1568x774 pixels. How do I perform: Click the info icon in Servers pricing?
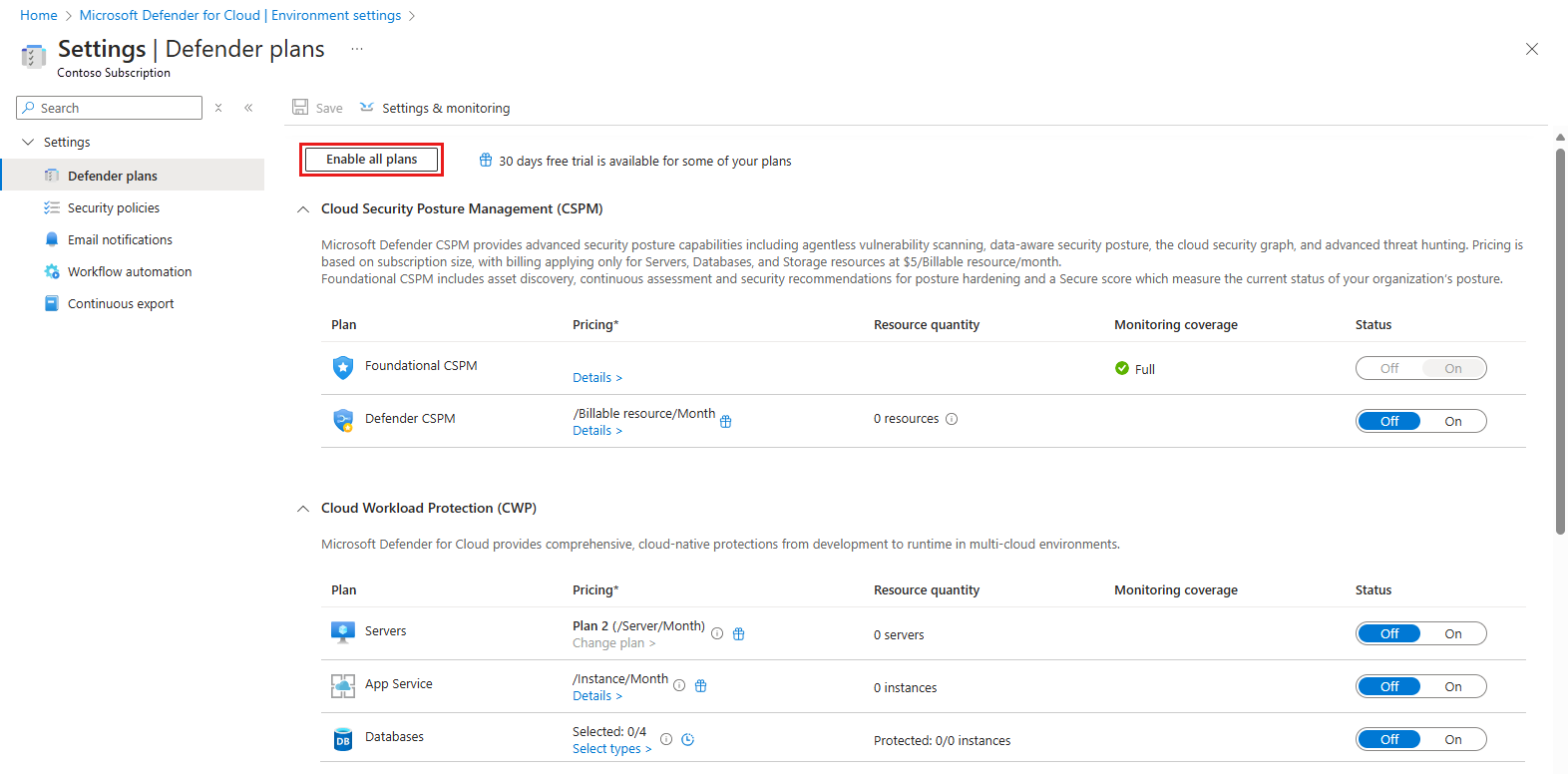(717, 633)
